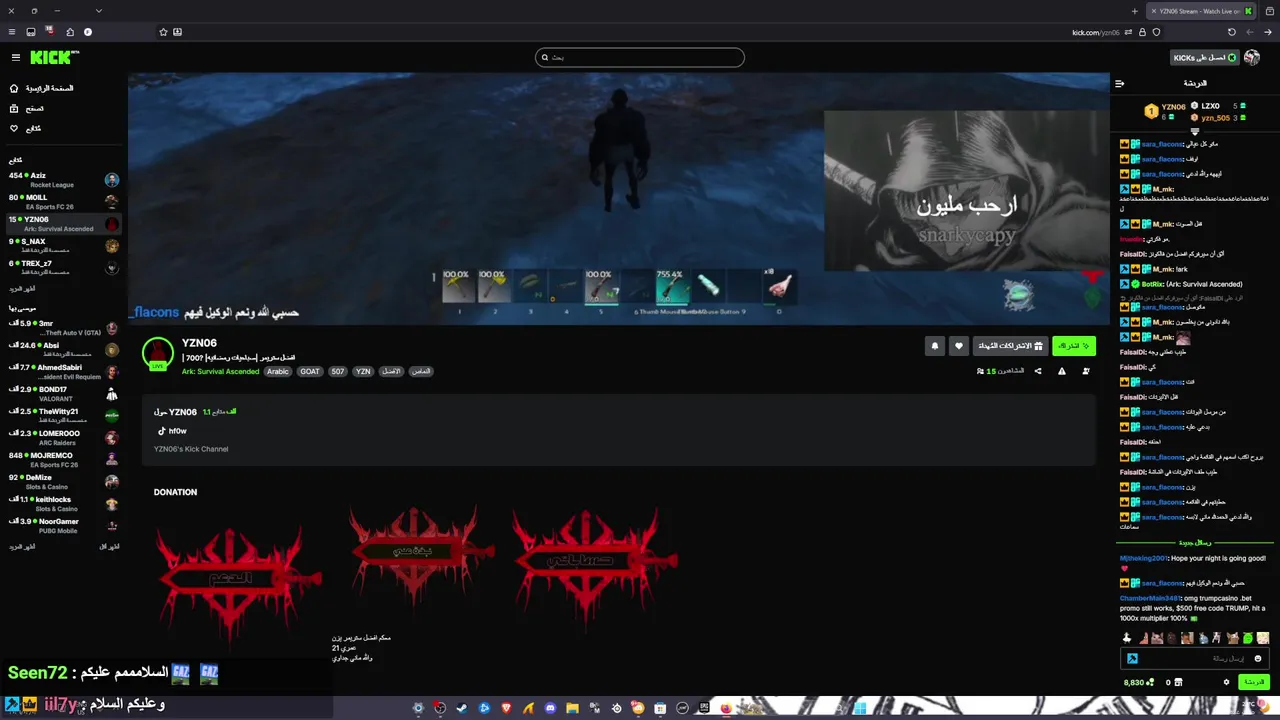Screen dimensions: 1280x720
Task: Click BotRix username in chat
Action: (1153, 284)
